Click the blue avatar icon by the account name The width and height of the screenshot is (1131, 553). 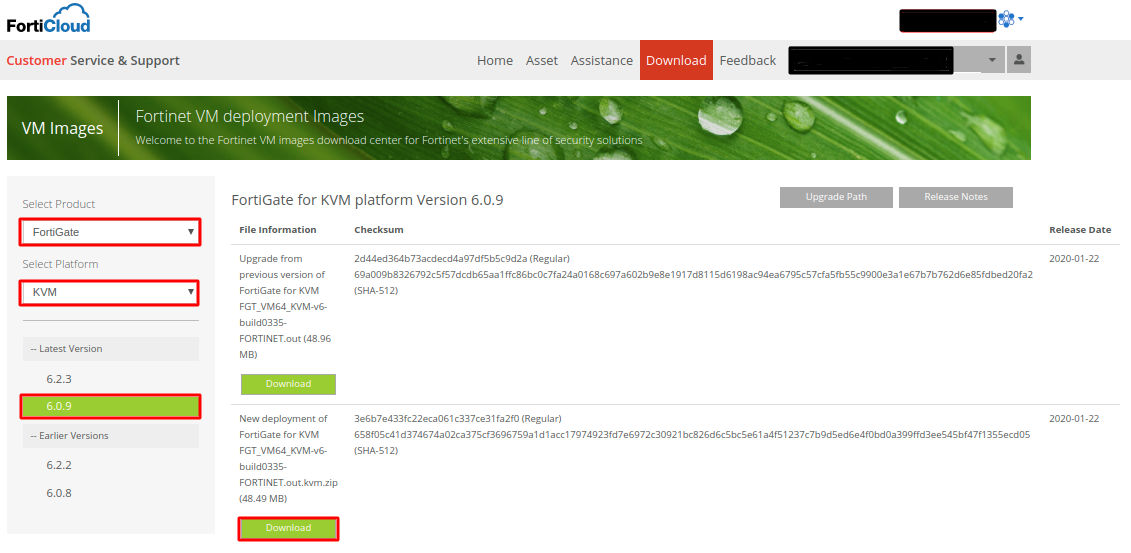[x=1006, y=19]
